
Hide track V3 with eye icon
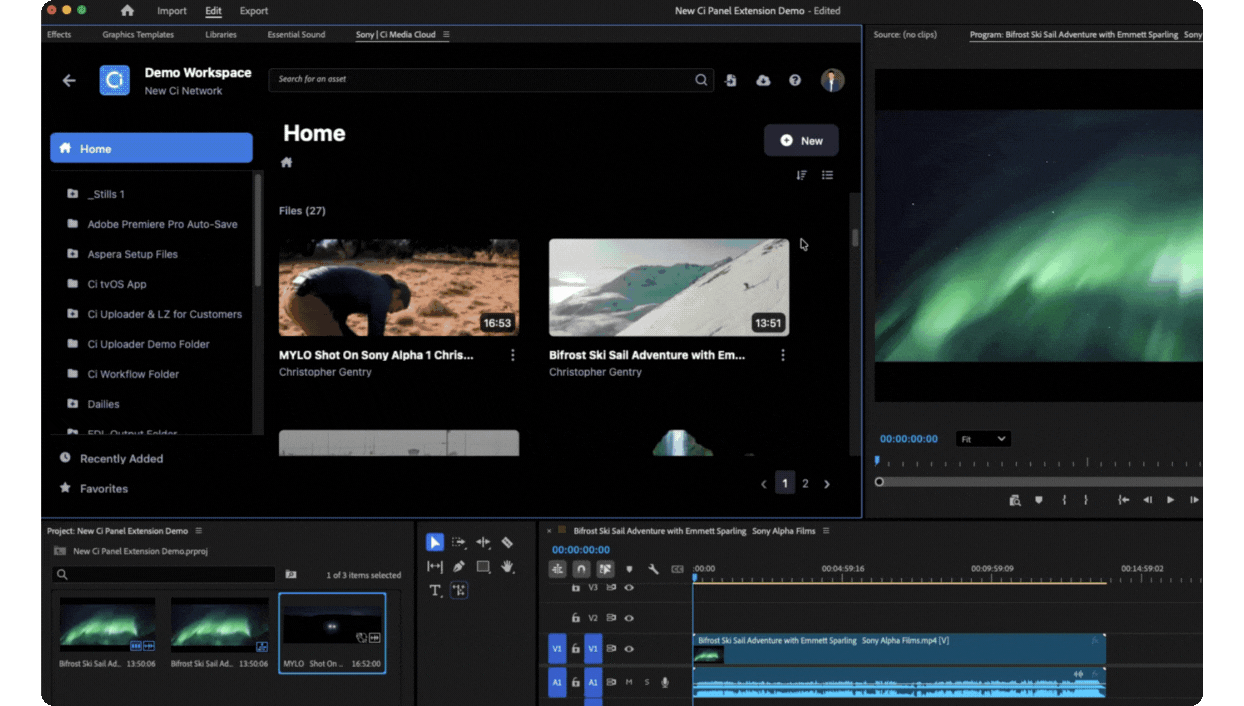point(629,588)
